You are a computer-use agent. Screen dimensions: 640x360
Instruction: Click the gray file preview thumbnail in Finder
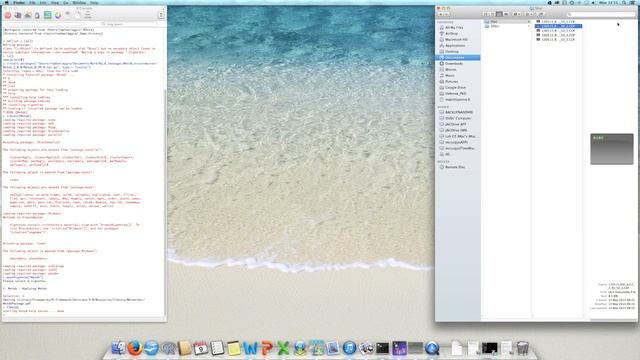point(611,149)
